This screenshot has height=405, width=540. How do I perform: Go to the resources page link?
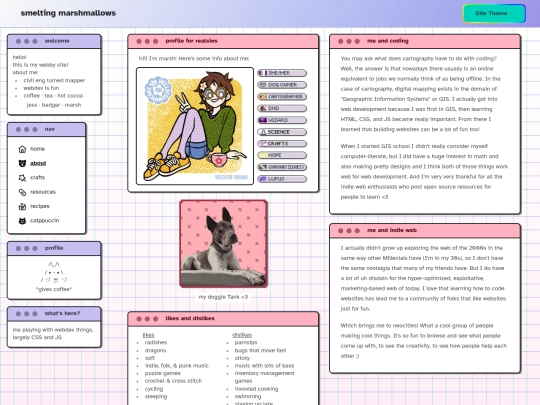click(43, 192)
